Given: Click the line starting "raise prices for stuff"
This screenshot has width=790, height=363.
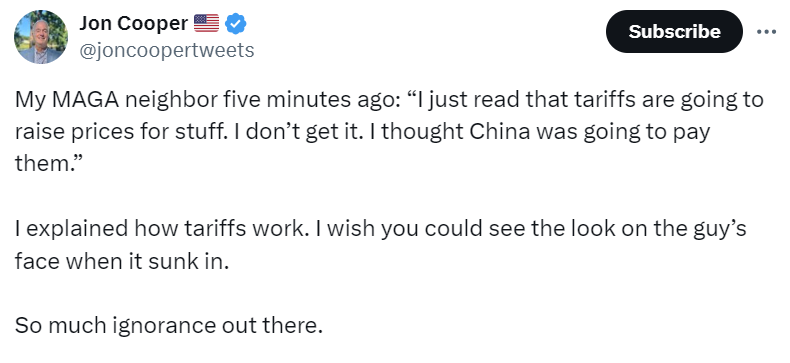Looking at the screenshot, I should 362,132.
